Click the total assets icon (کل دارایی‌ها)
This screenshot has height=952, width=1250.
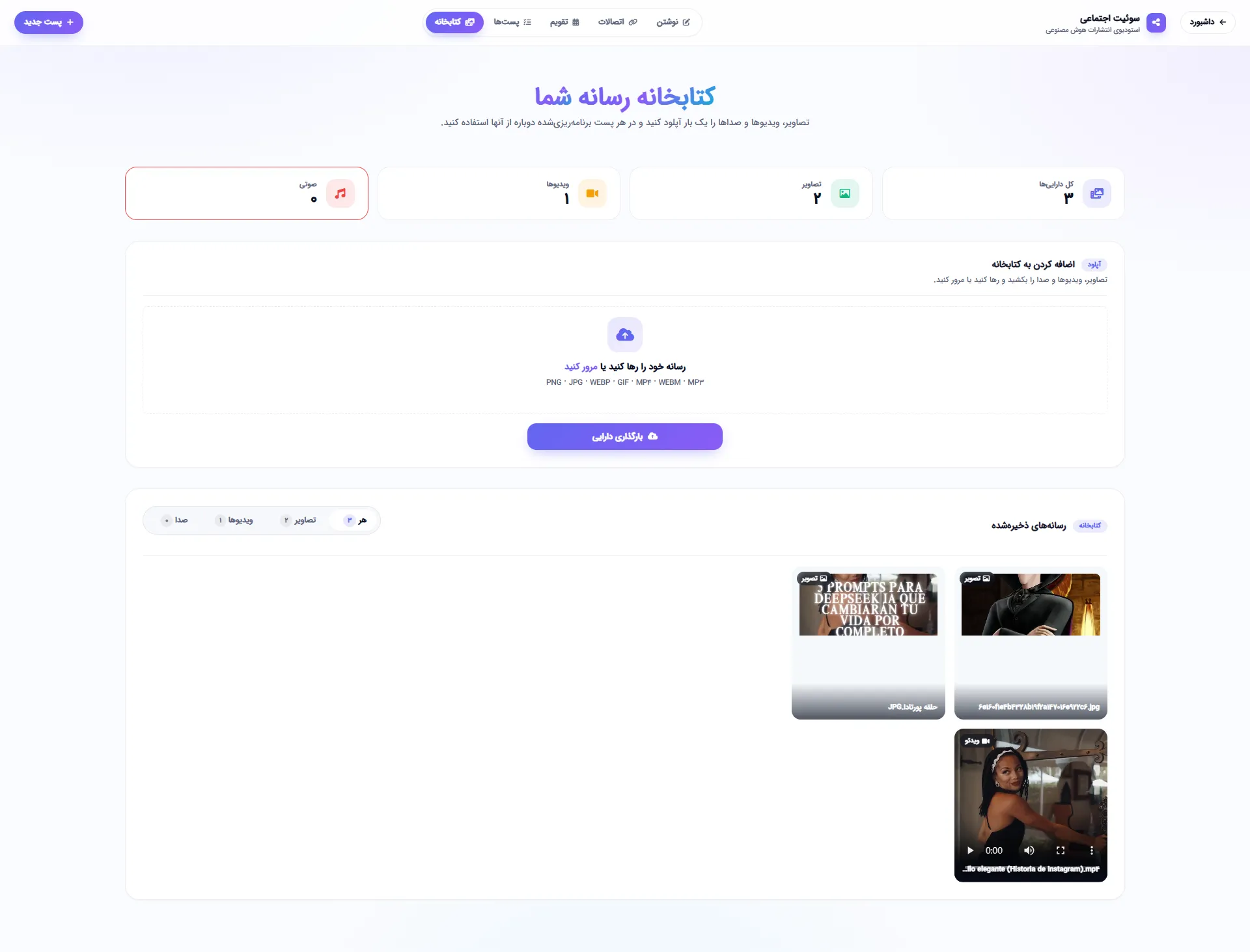point(1097,193)
